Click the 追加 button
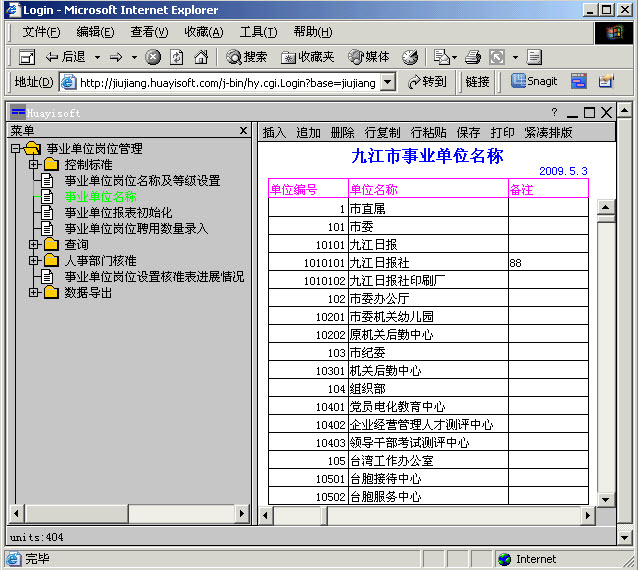 [308, 132]
